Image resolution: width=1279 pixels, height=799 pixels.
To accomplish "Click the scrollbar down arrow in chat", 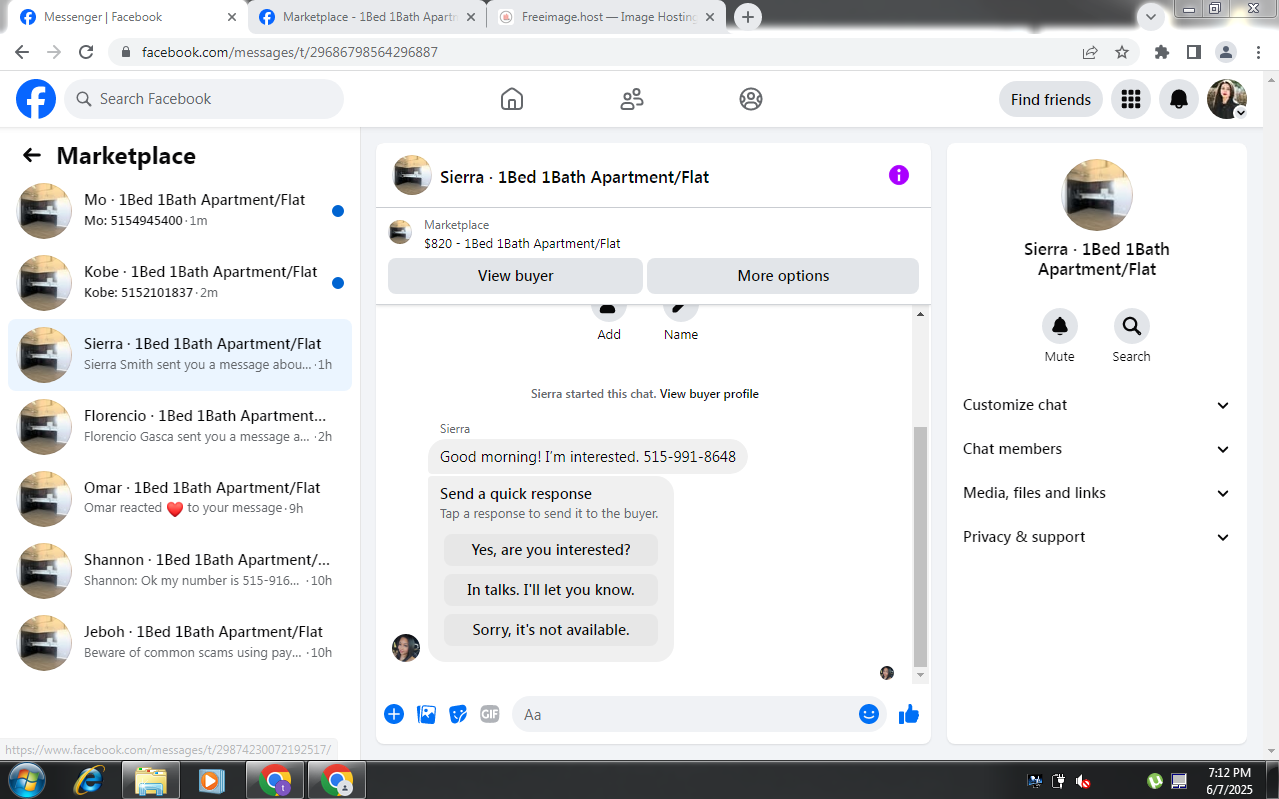I will [x=920, y=676].
